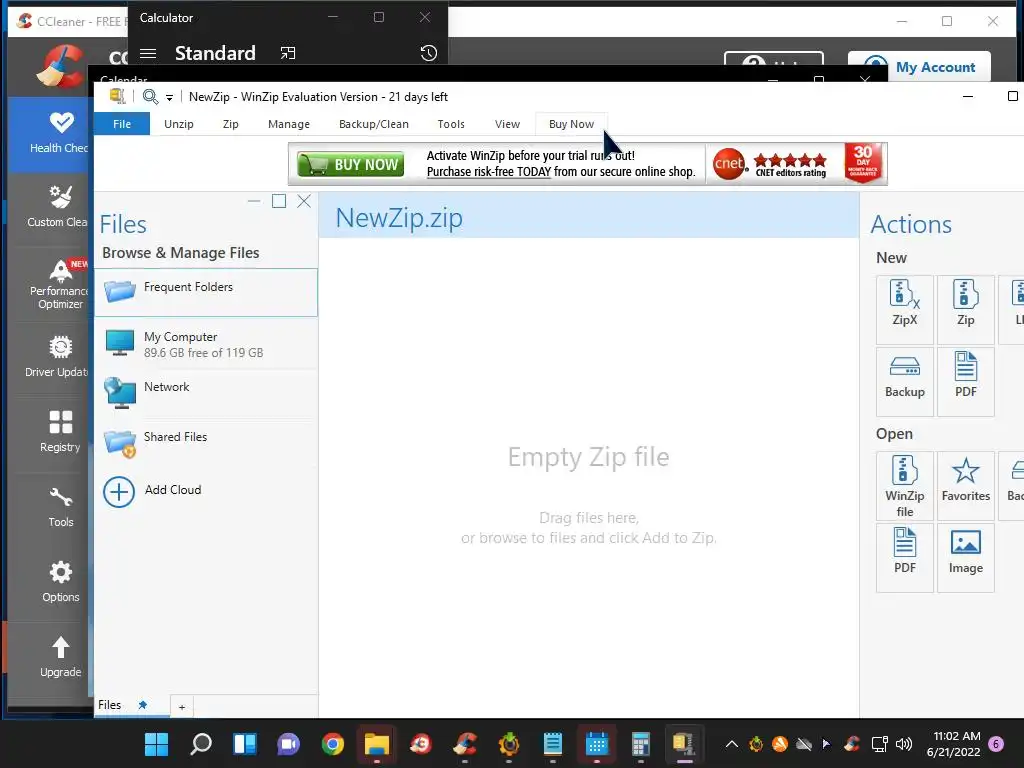The image size is (1024, 768).
Task: Select Network in the Files pane
Action: [206, 394]
